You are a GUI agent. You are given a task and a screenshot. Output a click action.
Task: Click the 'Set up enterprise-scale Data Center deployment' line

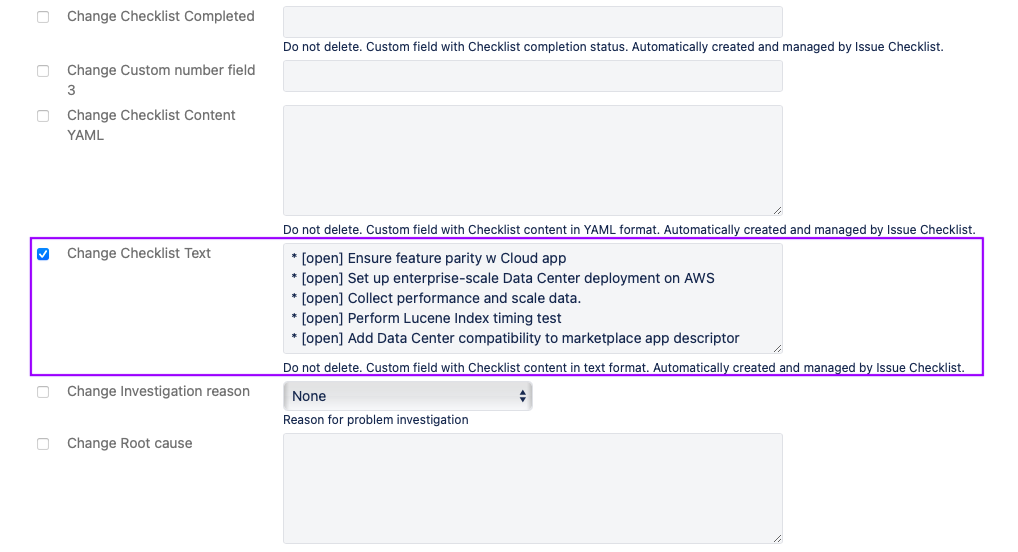coord(530,278)
